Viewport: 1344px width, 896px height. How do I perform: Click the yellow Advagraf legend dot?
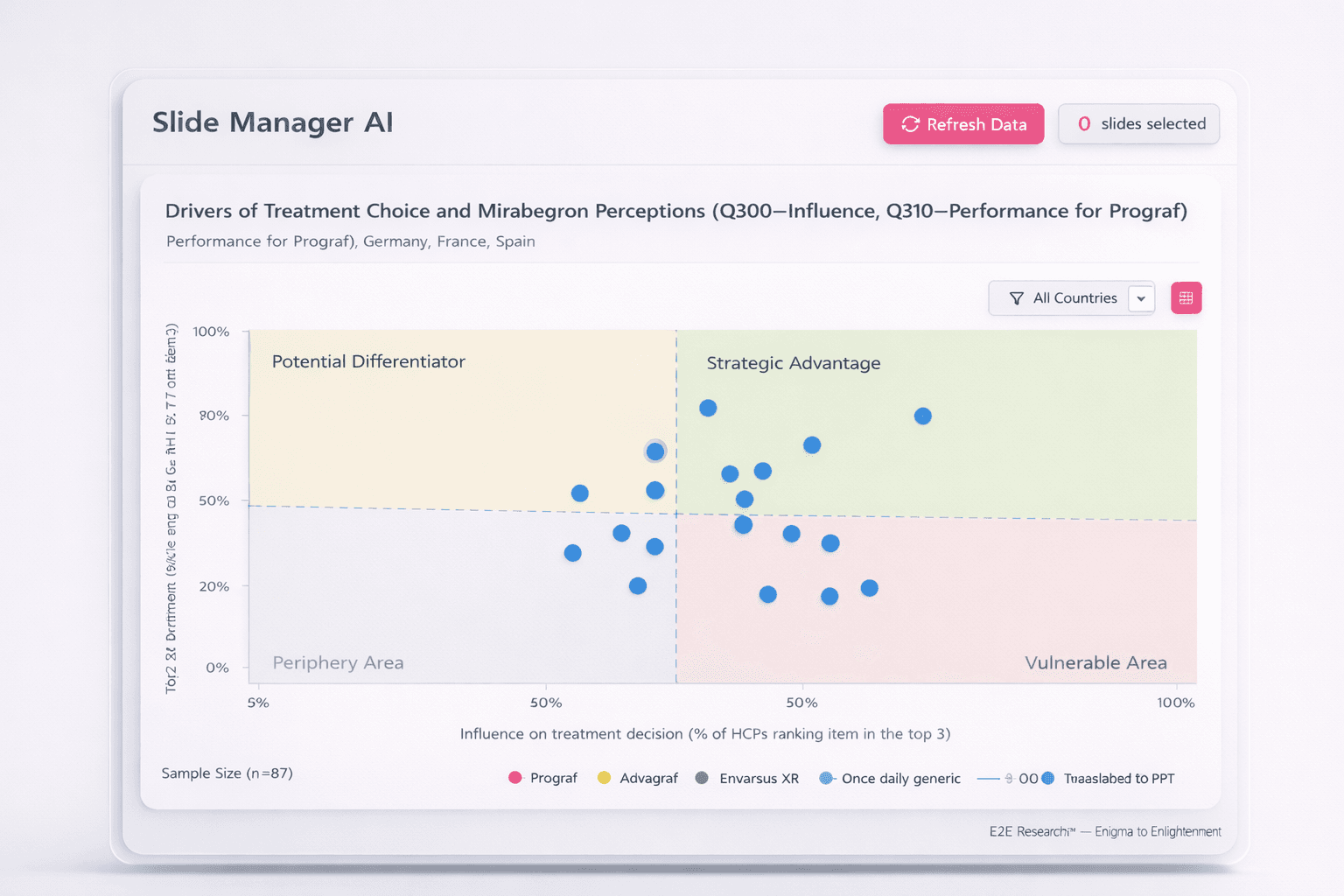click(x=604, y=778)
